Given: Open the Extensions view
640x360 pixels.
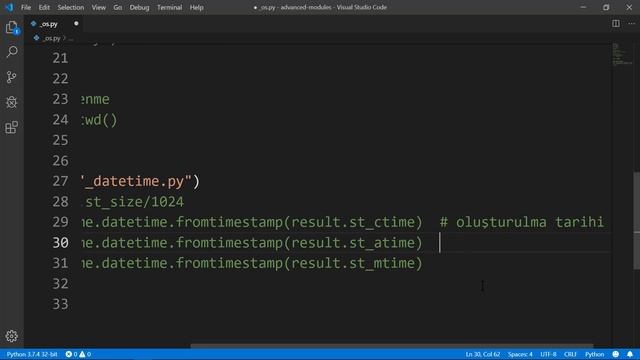Looking at the screenshot, I should click(x=12, y=127).
